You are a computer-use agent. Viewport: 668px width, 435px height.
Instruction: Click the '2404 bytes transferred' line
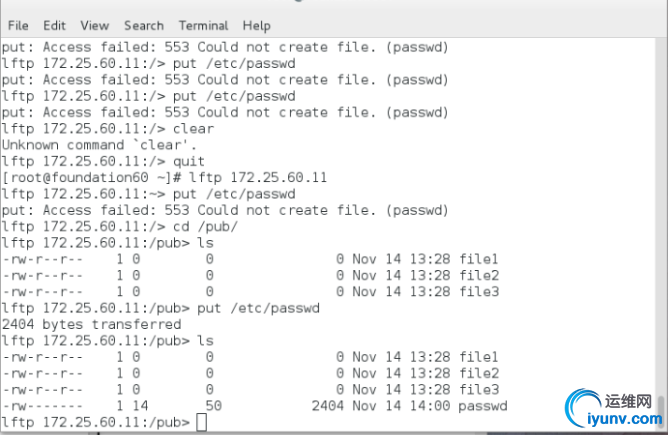92,324
